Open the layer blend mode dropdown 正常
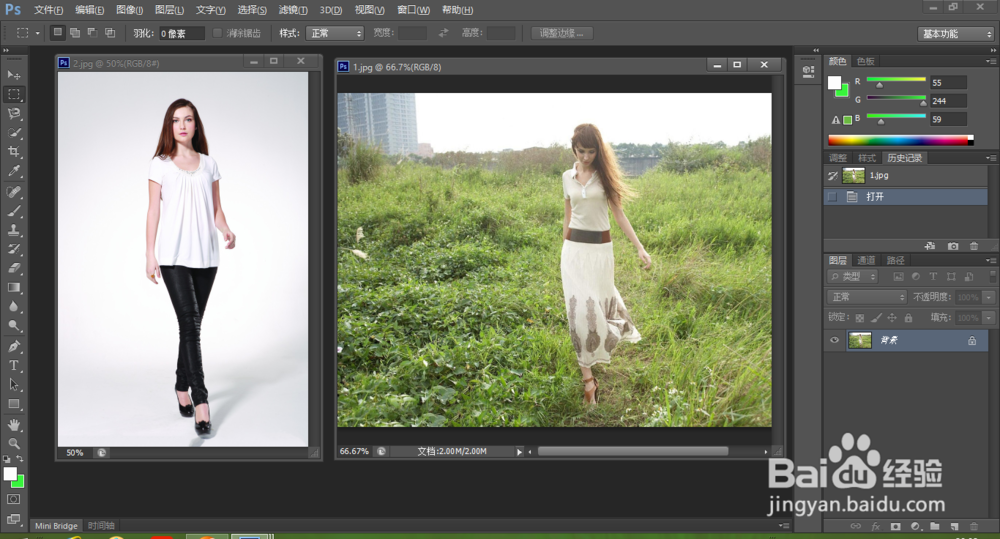The image size is (1000, 539). point(866,297)
